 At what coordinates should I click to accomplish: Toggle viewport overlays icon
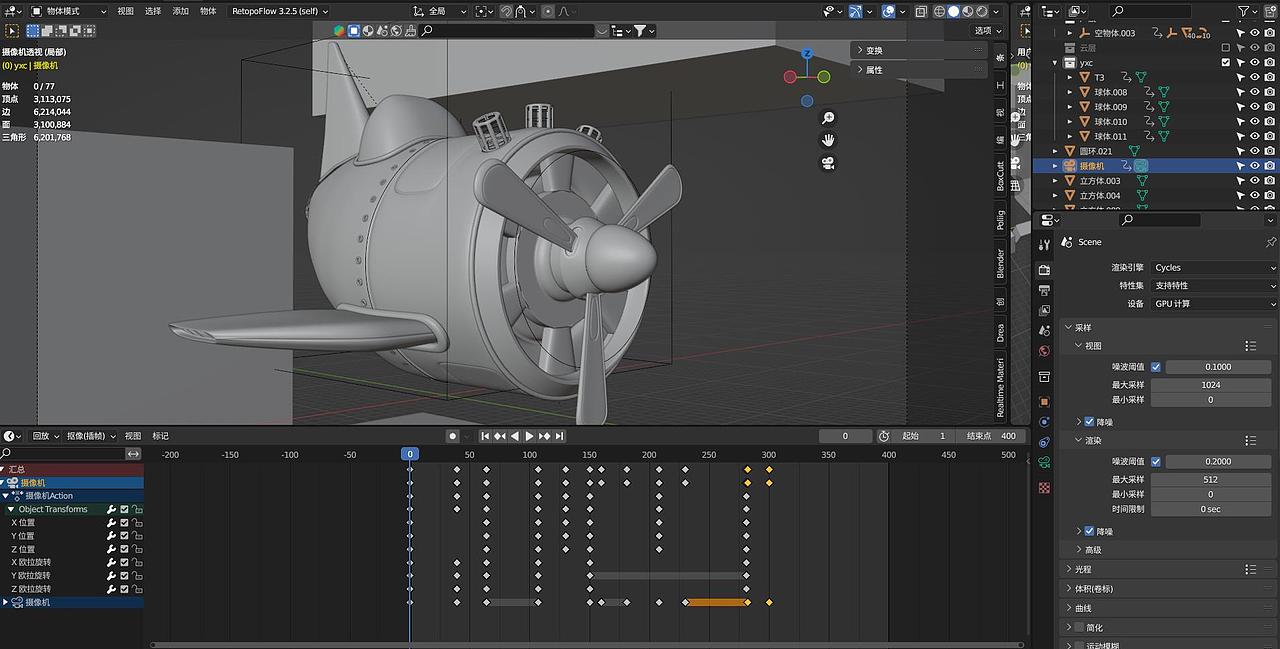point(887,11)
